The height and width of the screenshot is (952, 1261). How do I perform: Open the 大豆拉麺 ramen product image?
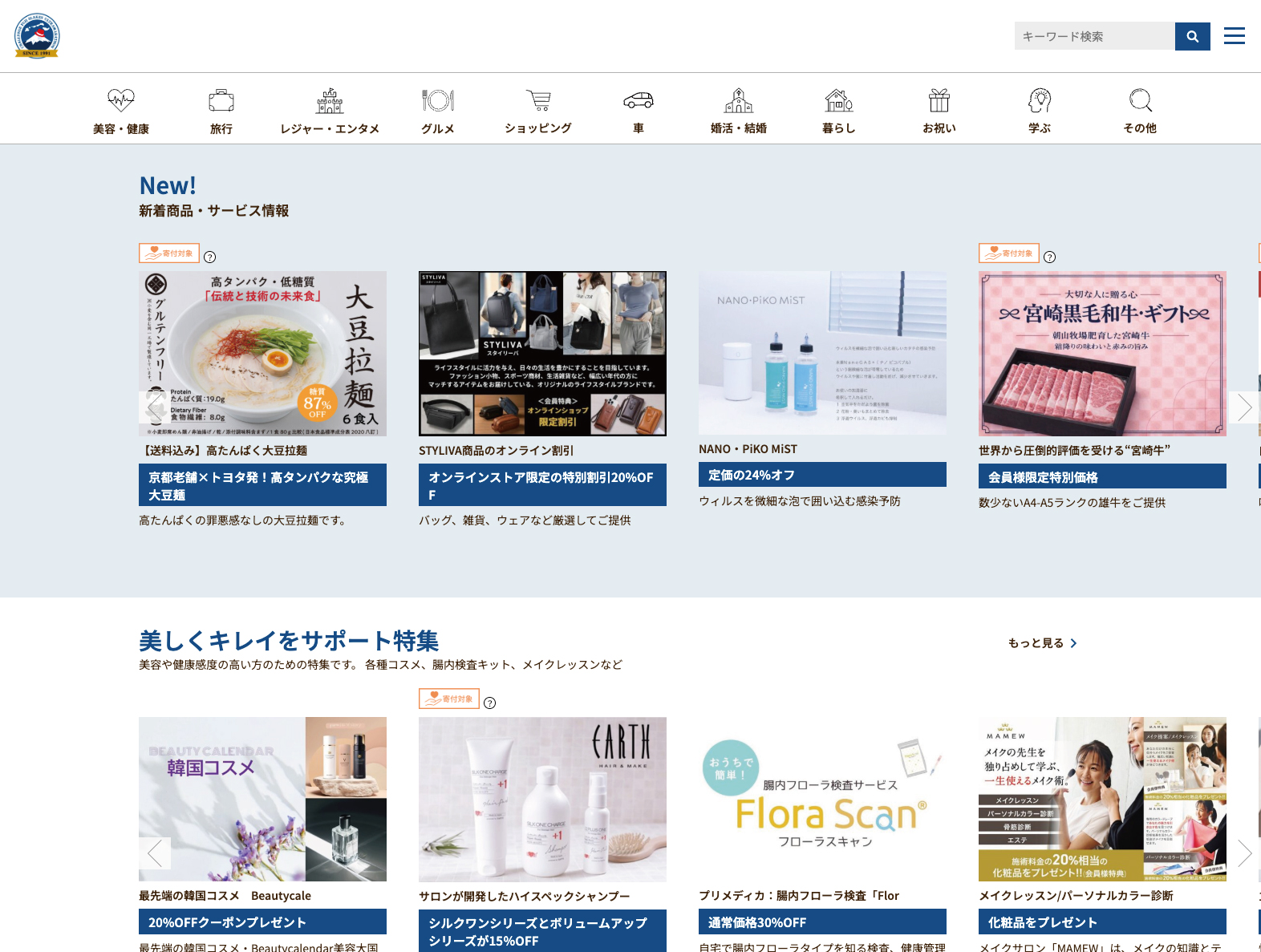click(262, 354)
